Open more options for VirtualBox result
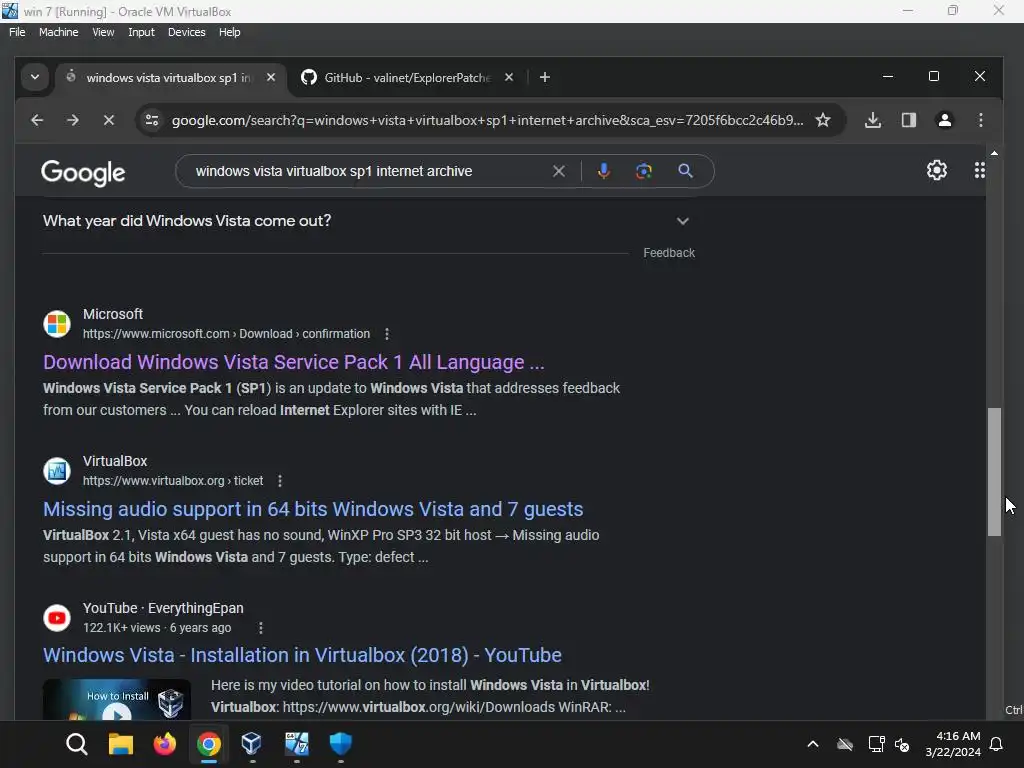Screen dimensions: 1024x768 [x=280, y=481]
